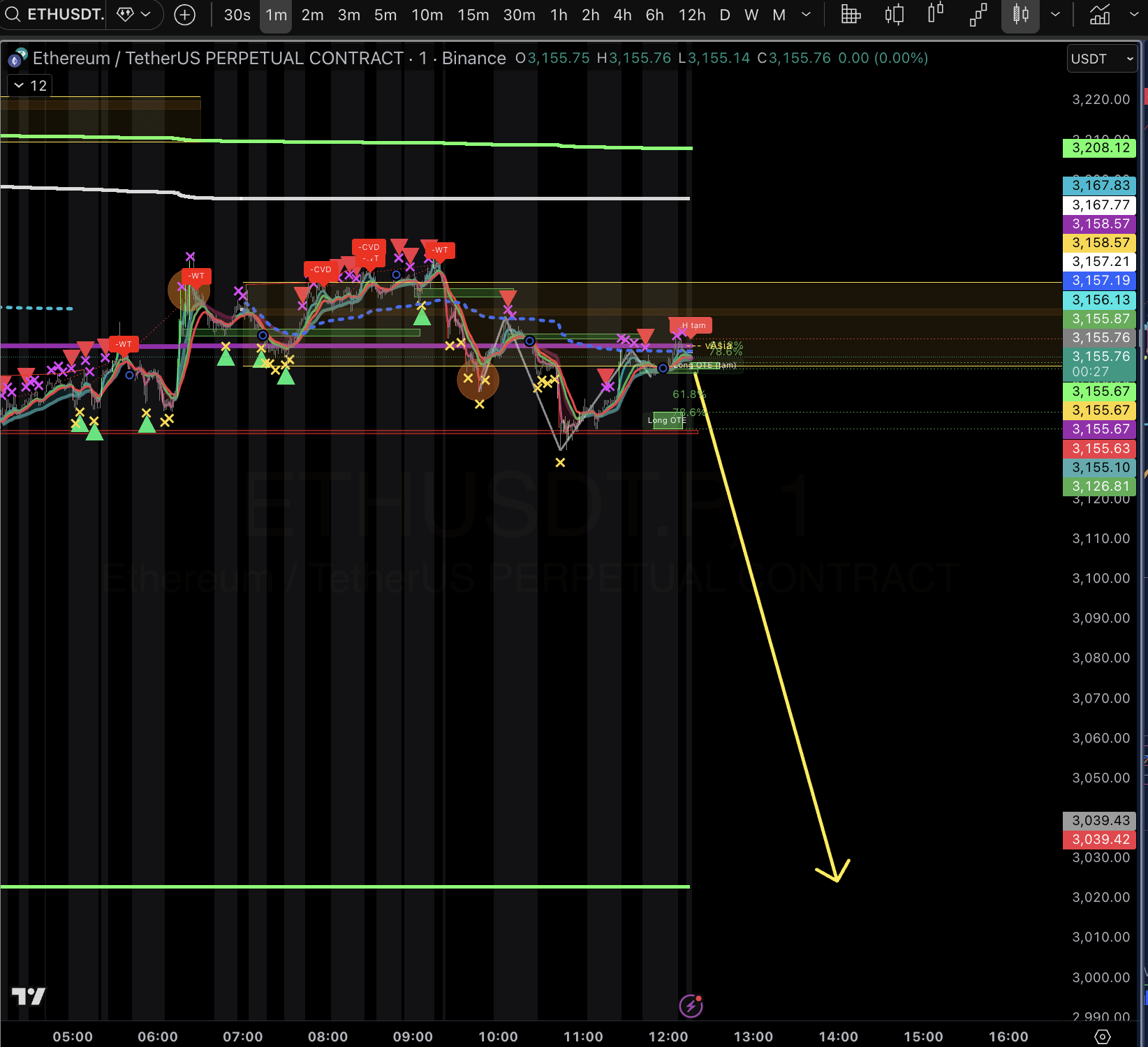1148x1047 pixels.
Task: Open chart settings gear icon
Action: click(1103, 1037)
